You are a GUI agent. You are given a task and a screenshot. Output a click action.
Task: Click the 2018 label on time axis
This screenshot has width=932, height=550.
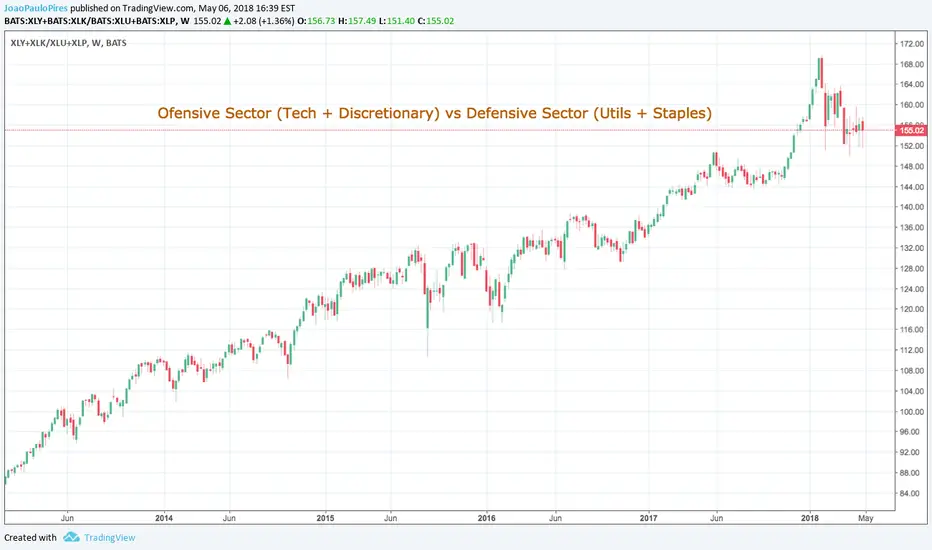pyautogui.click(x=810, y=518)
